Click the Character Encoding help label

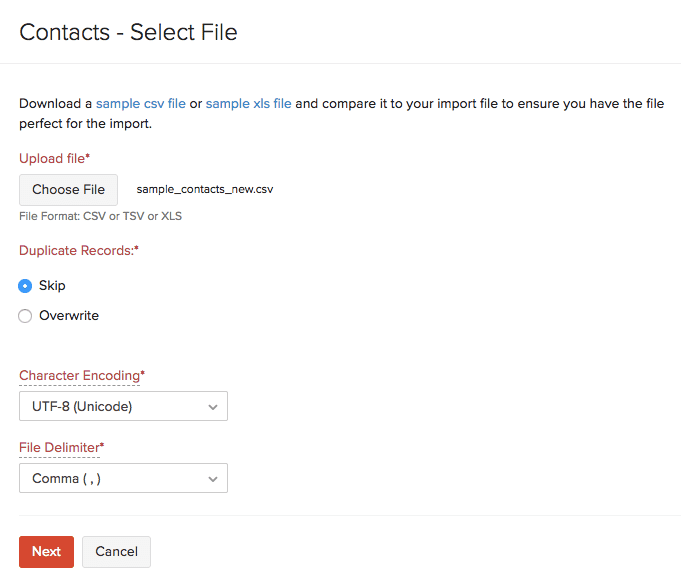79,376
